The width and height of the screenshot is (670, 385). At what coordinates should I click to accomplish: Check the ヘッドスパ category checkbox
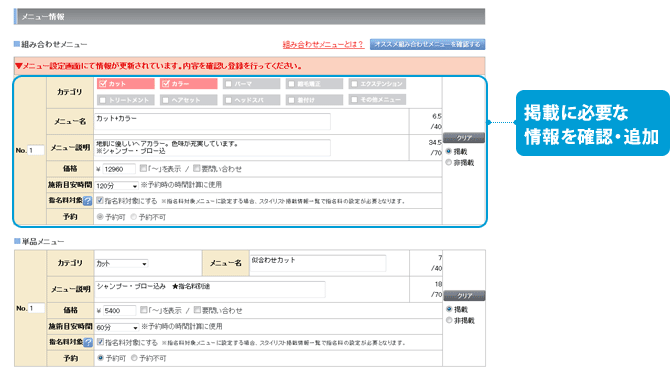tap(229, 100)
